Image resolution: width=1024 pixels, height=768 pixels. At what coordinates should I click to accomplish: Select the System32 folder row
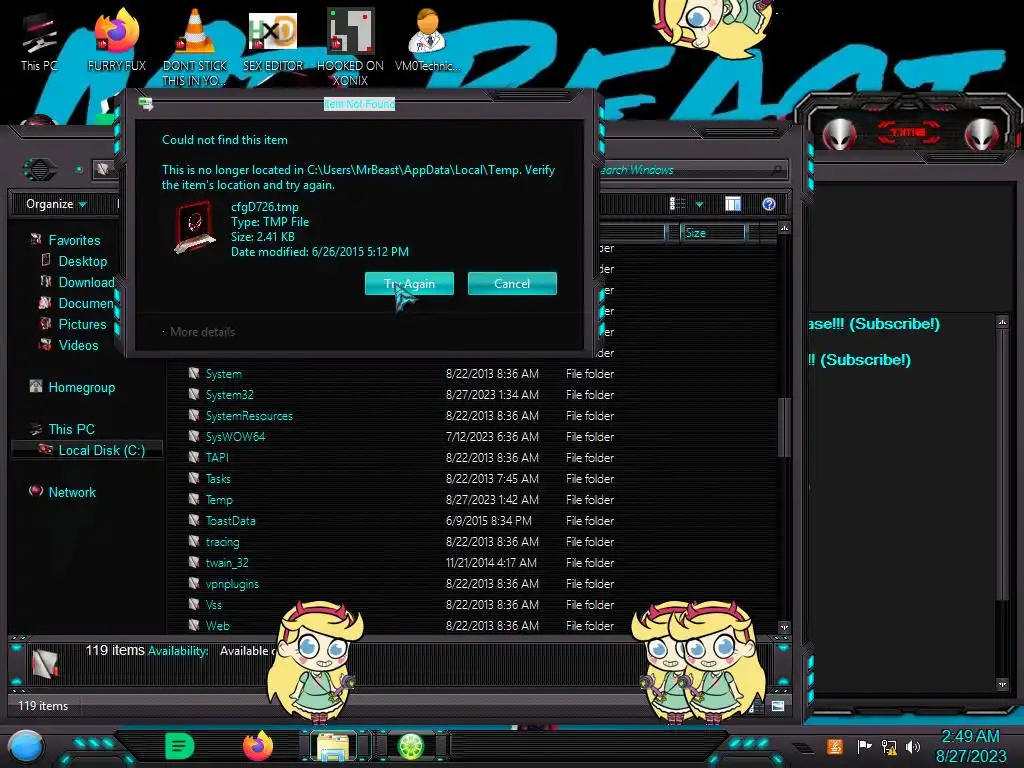point(472,394)
